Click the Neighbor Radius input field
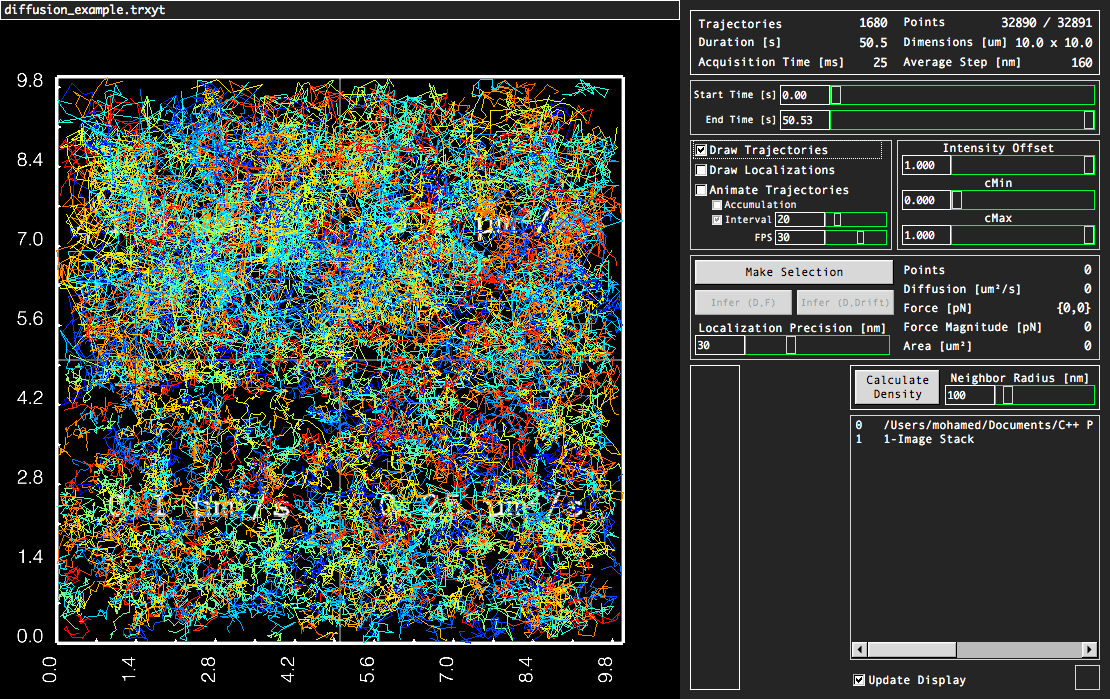Viewport: 1110px width, 699px height. coord(970,395)
